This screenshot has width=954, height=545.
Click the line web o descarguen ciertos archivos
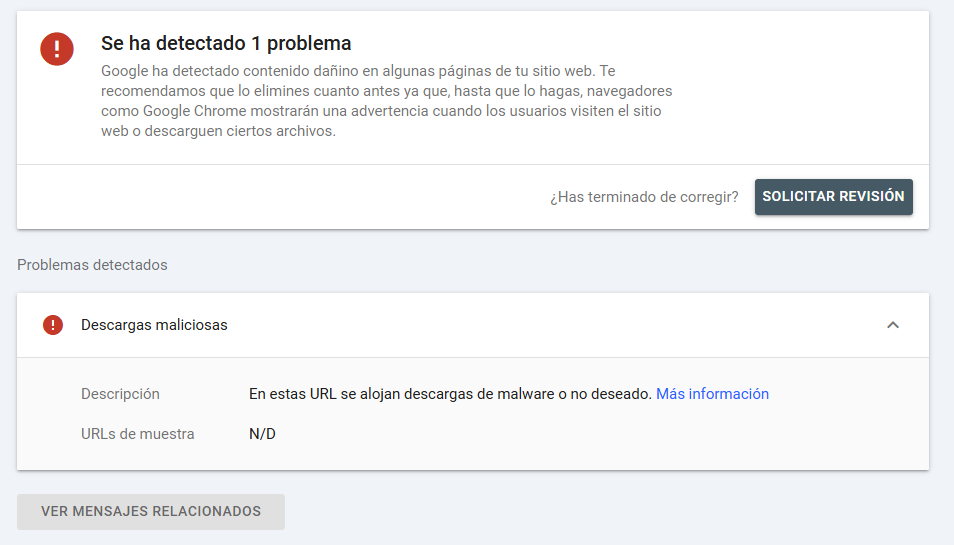pos(218,131)
